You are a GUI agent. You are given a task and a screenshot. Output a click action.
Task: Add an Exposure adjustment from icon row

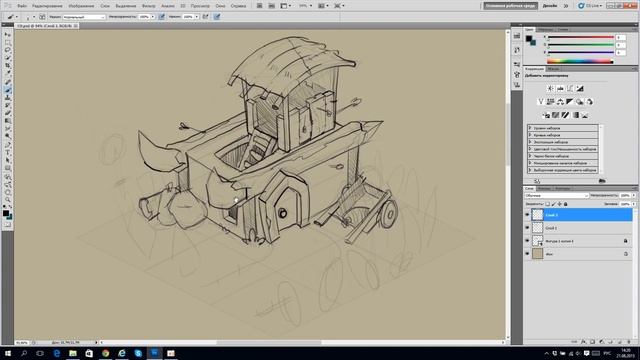tap(580, 89)
